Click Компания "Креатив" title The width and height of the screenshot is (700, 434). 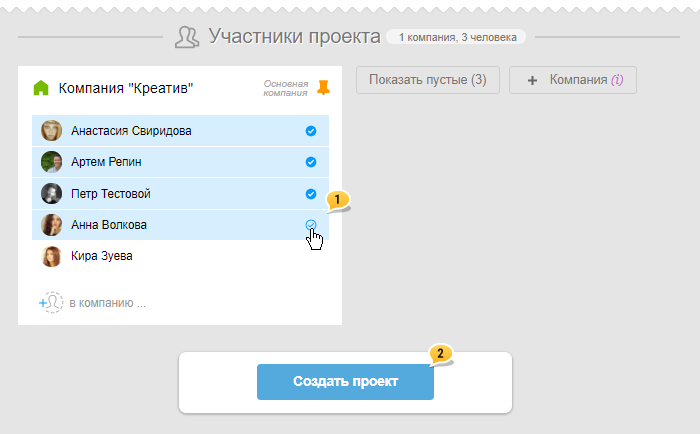coord(126,88)
